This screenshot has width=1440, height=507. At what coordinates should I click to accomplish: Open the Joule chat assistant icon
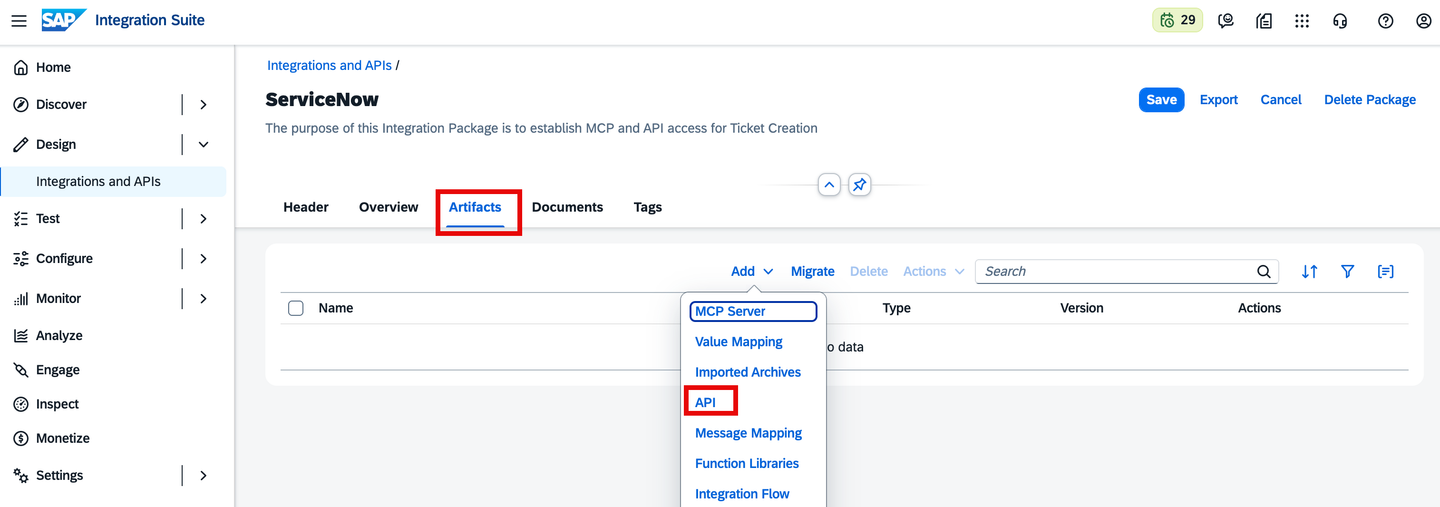coord(1226,20)
